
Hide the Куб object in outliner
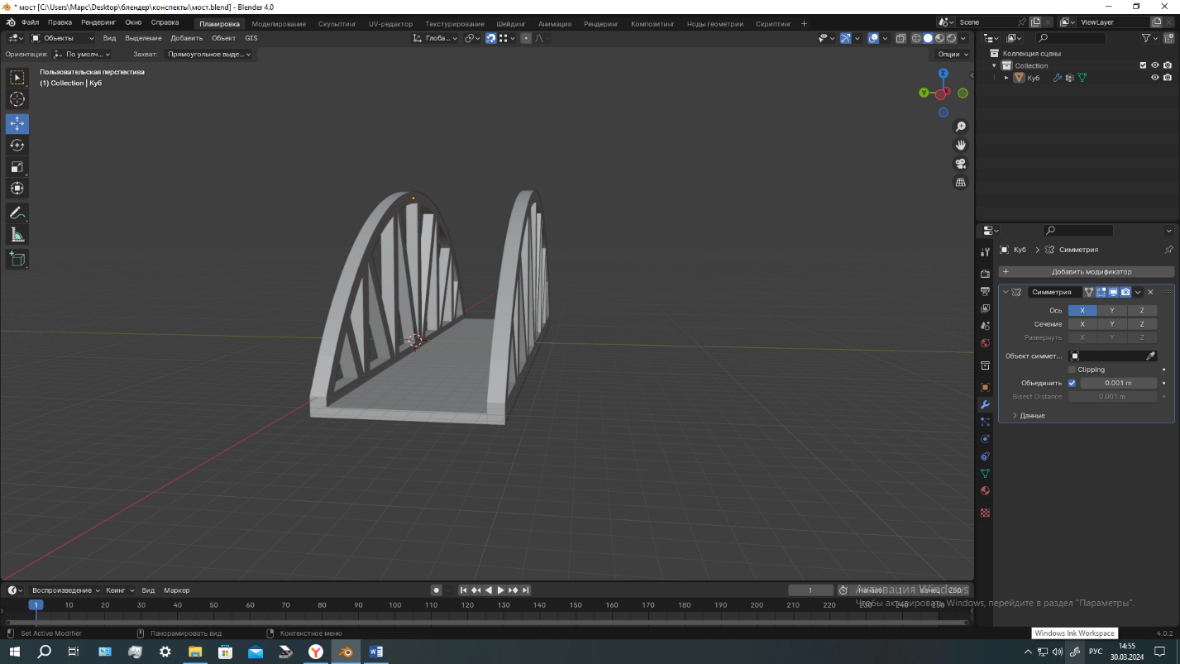[1154, 78]
